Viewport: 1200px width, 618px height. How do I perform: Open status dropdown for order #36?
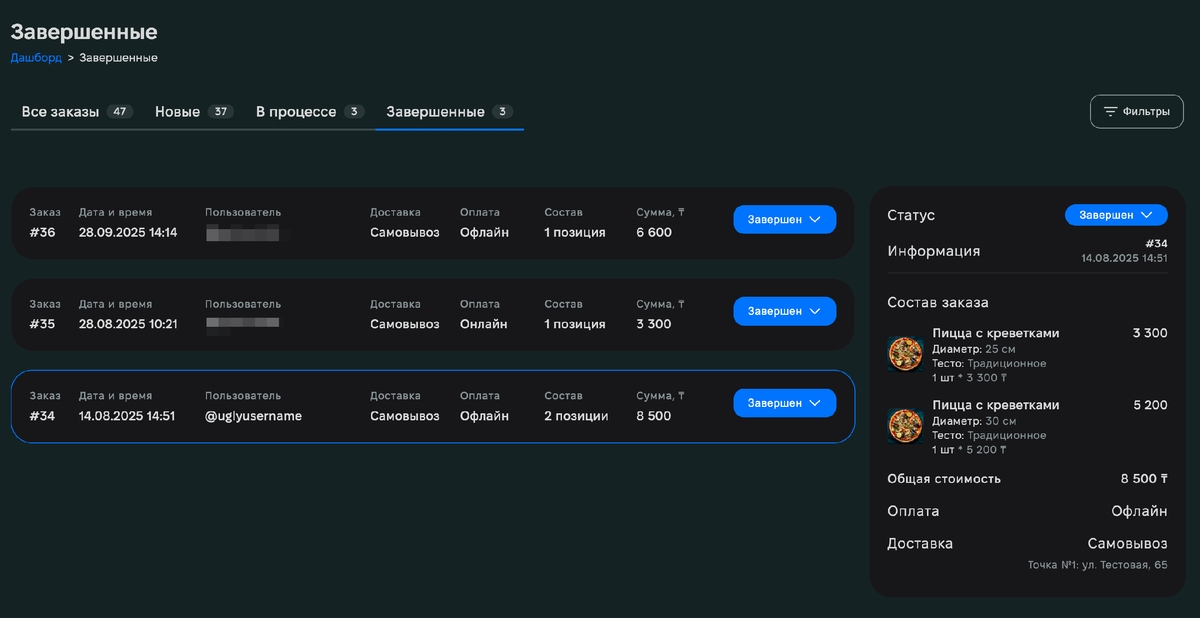pos(784,219)
